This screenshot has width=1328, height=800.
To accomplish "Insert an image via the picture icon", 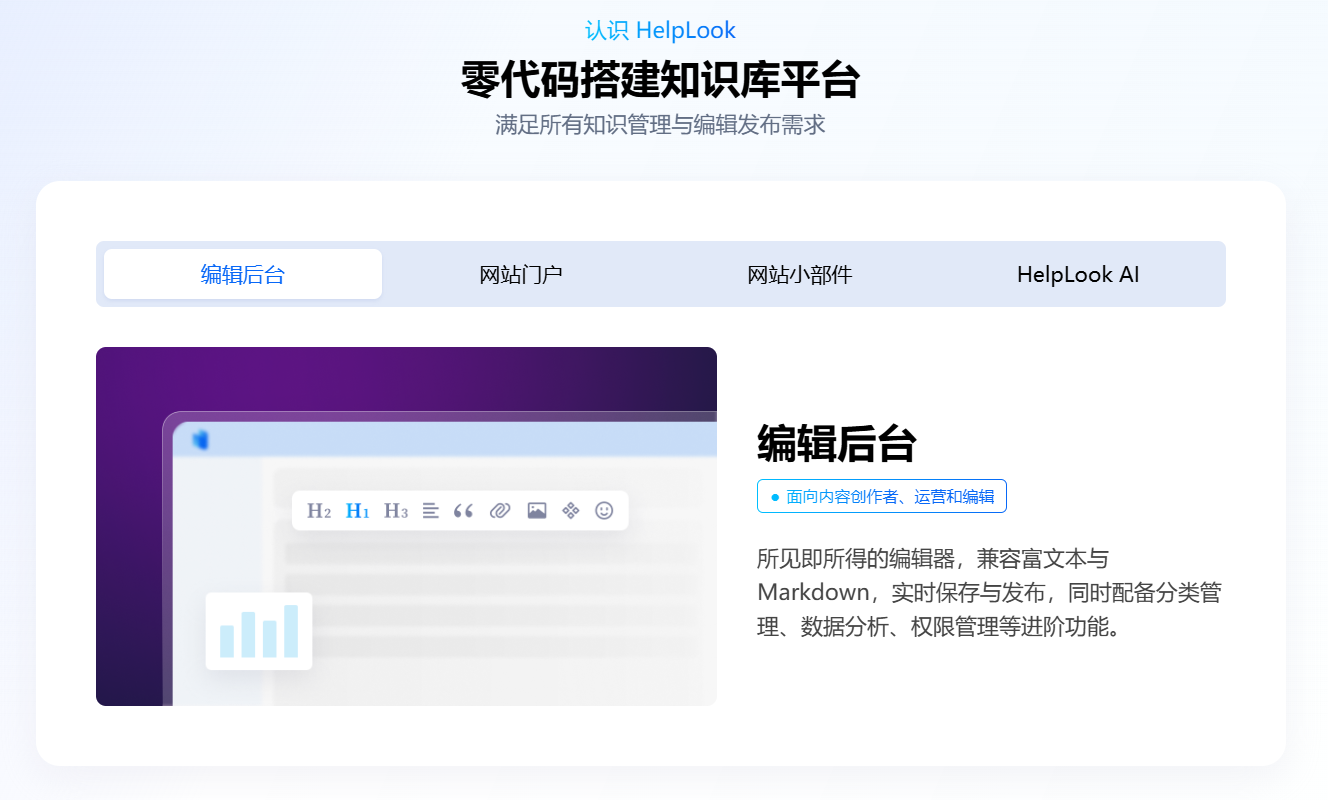I will (537, 510).
